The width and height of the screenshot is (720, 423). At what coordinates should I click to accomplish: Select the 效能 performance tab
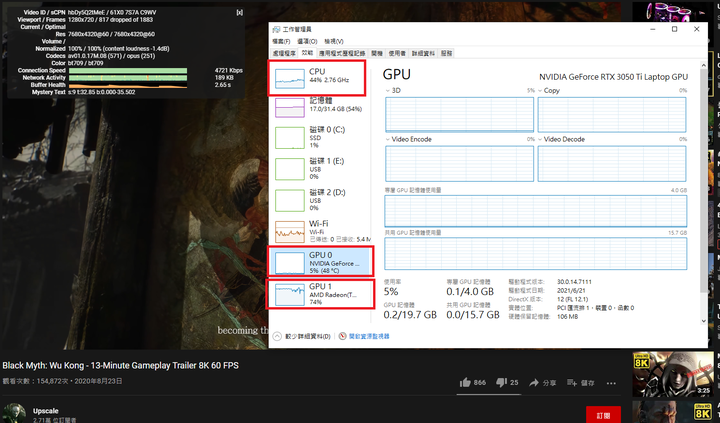click(x=307, y=53)
